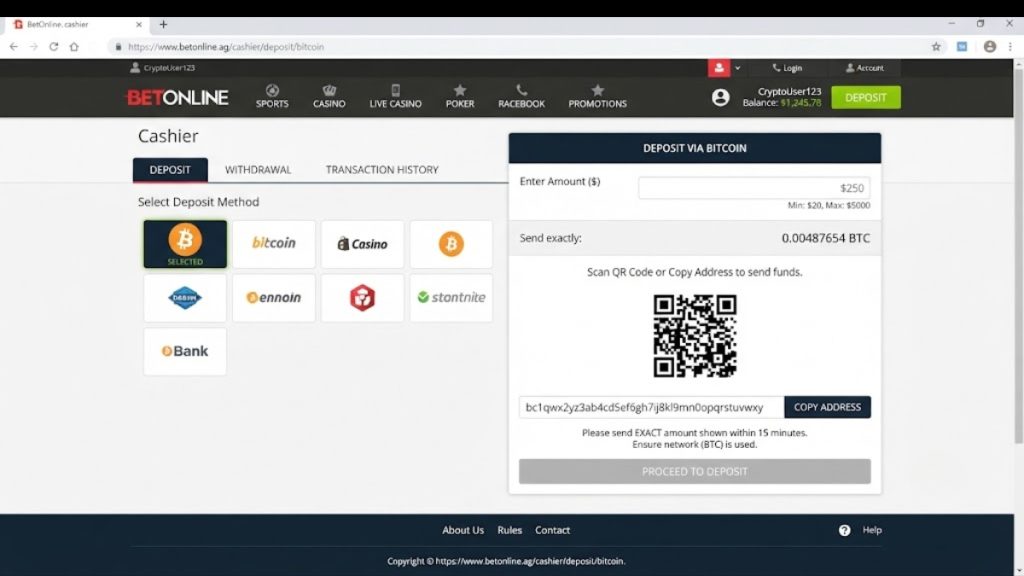
Task: Click the '0.00487654 BTC' amount
Action: coord(825,238)
